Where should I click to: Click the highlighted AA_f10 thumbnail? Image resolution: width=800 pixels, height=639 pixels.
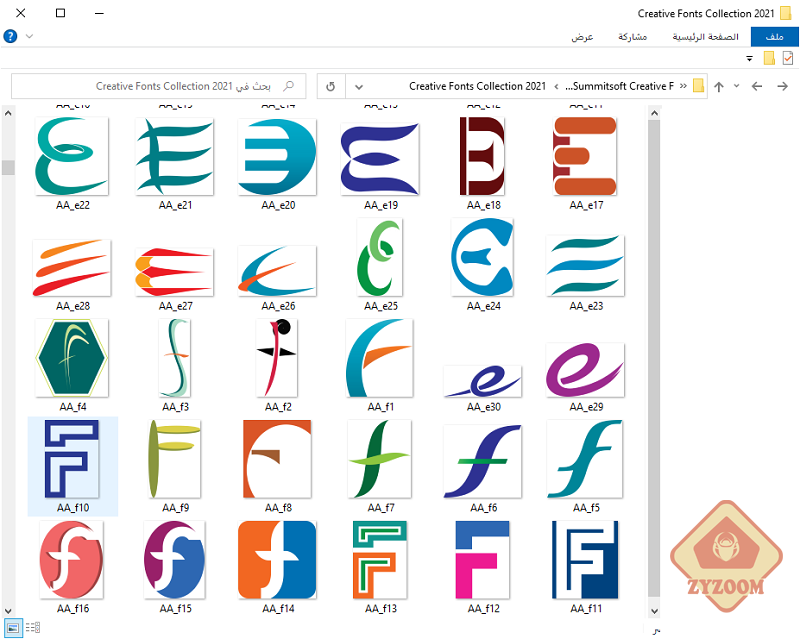pos(72,459)
